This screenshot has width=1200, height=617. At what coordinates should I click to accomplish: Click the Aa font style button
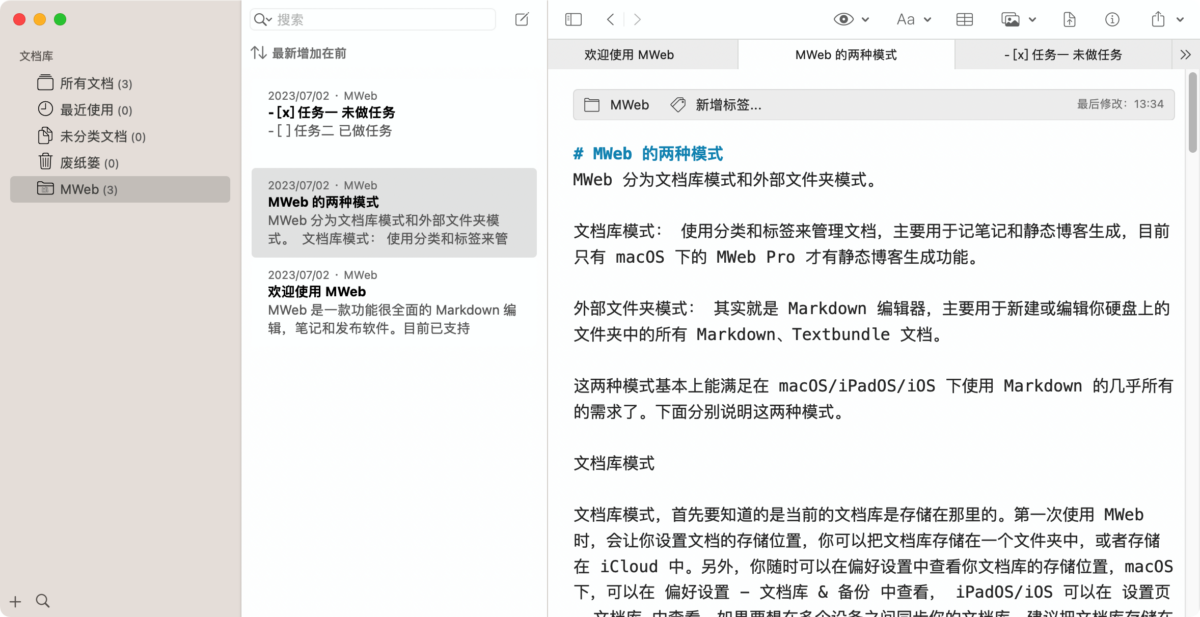pos(906,19)
